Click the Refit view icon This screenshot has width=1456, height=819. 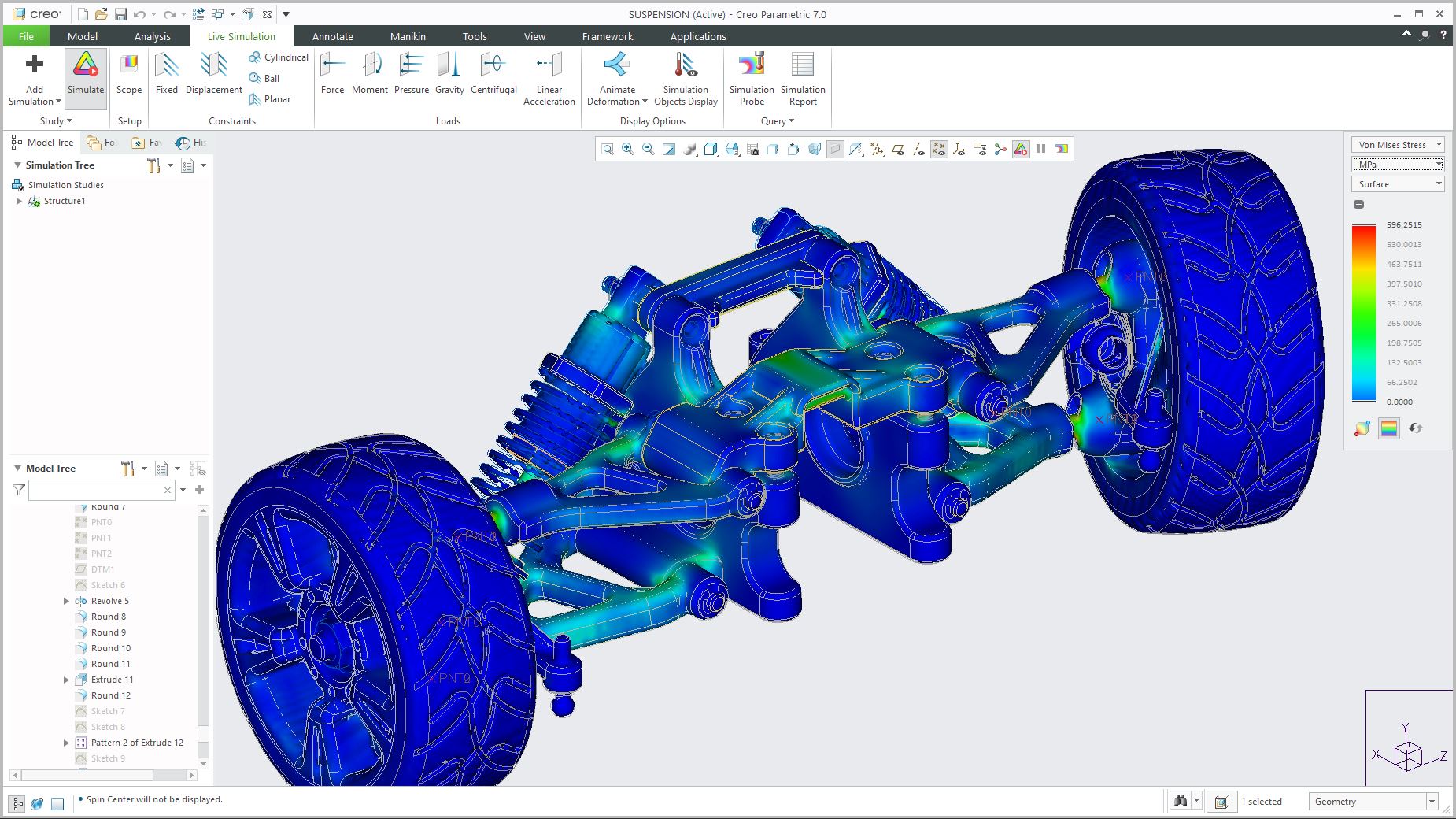pos(608,149)
